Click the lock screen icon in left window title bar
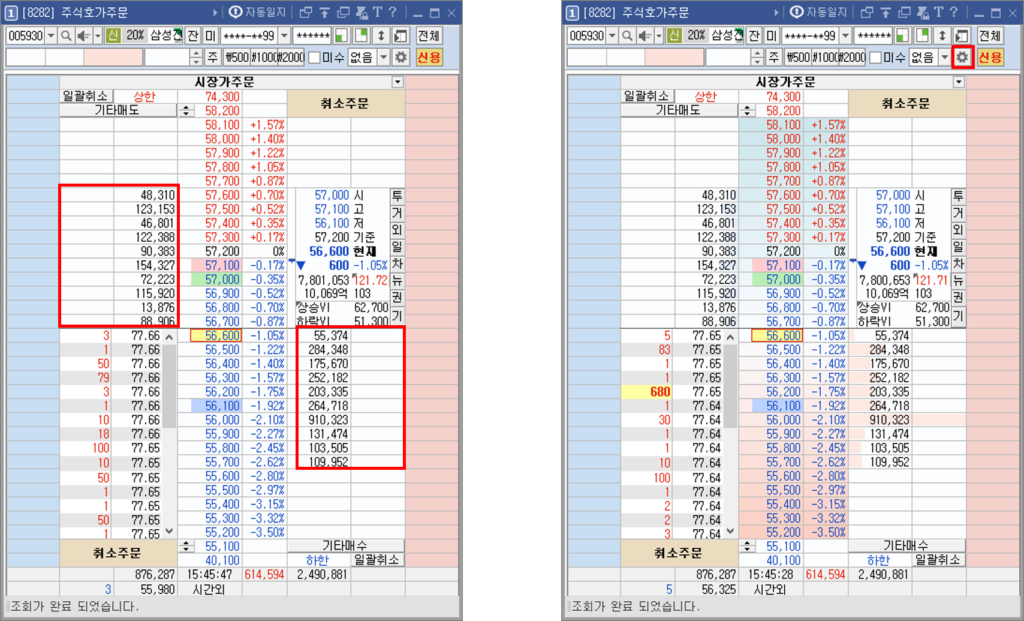 (x=360, y=12)
